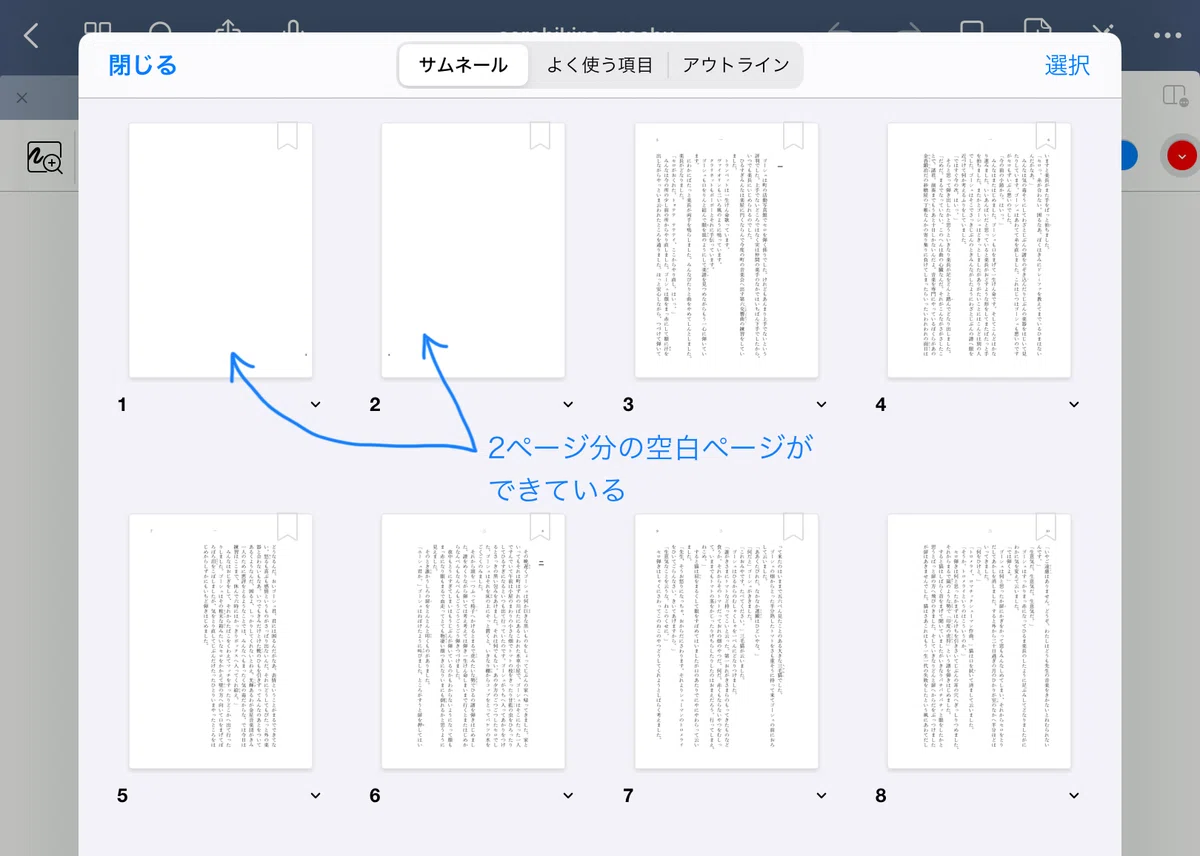Tap the 閉じる button
Viewport: 1200px width, 856px height.
[143, 66]
